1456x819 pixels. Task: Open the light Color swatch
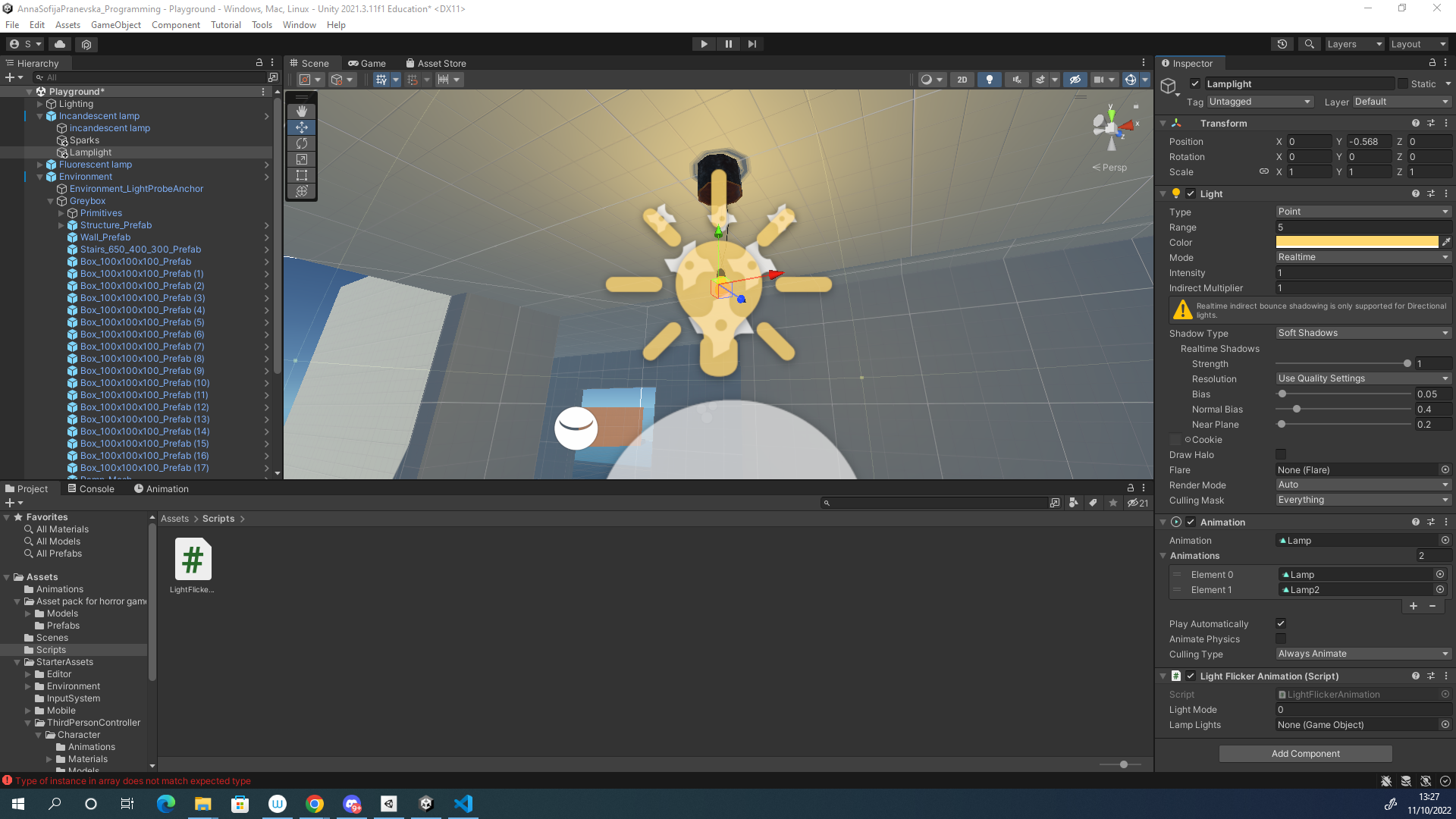pos(1357,242)
